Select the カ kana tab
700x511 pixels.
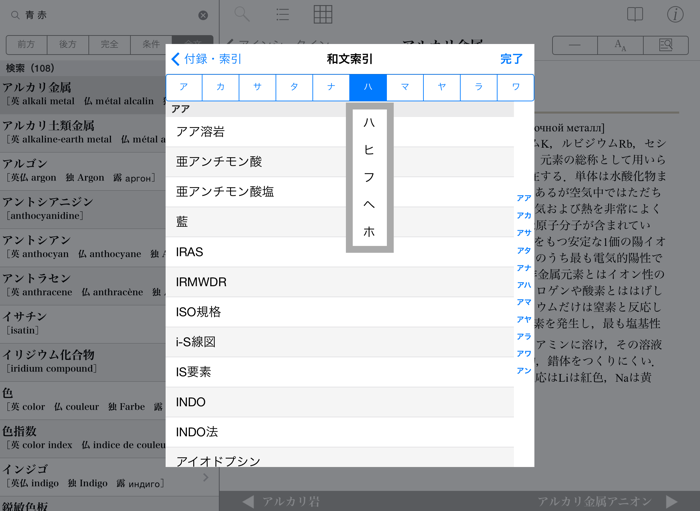point(220,87)
